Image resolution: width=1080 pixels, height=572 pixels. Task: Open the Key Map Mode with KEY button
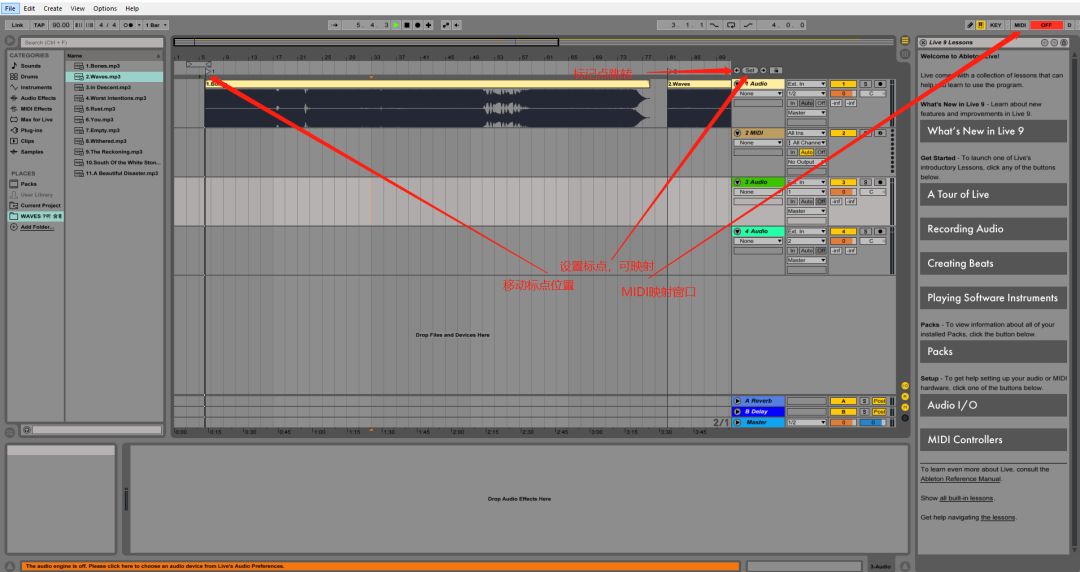996,25
